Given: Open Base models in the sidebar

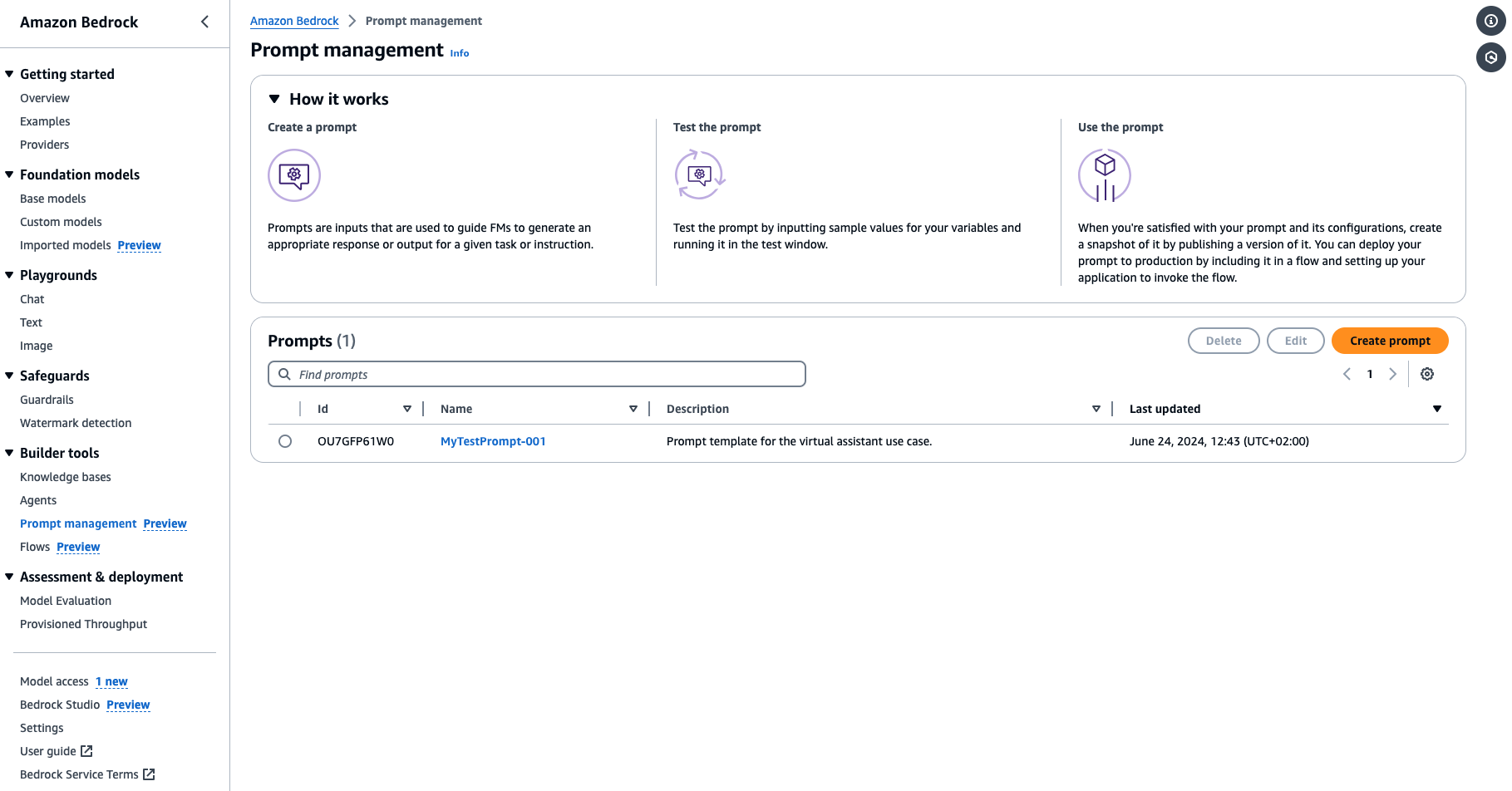Looking at the screenshot, I should pos(53,199).
